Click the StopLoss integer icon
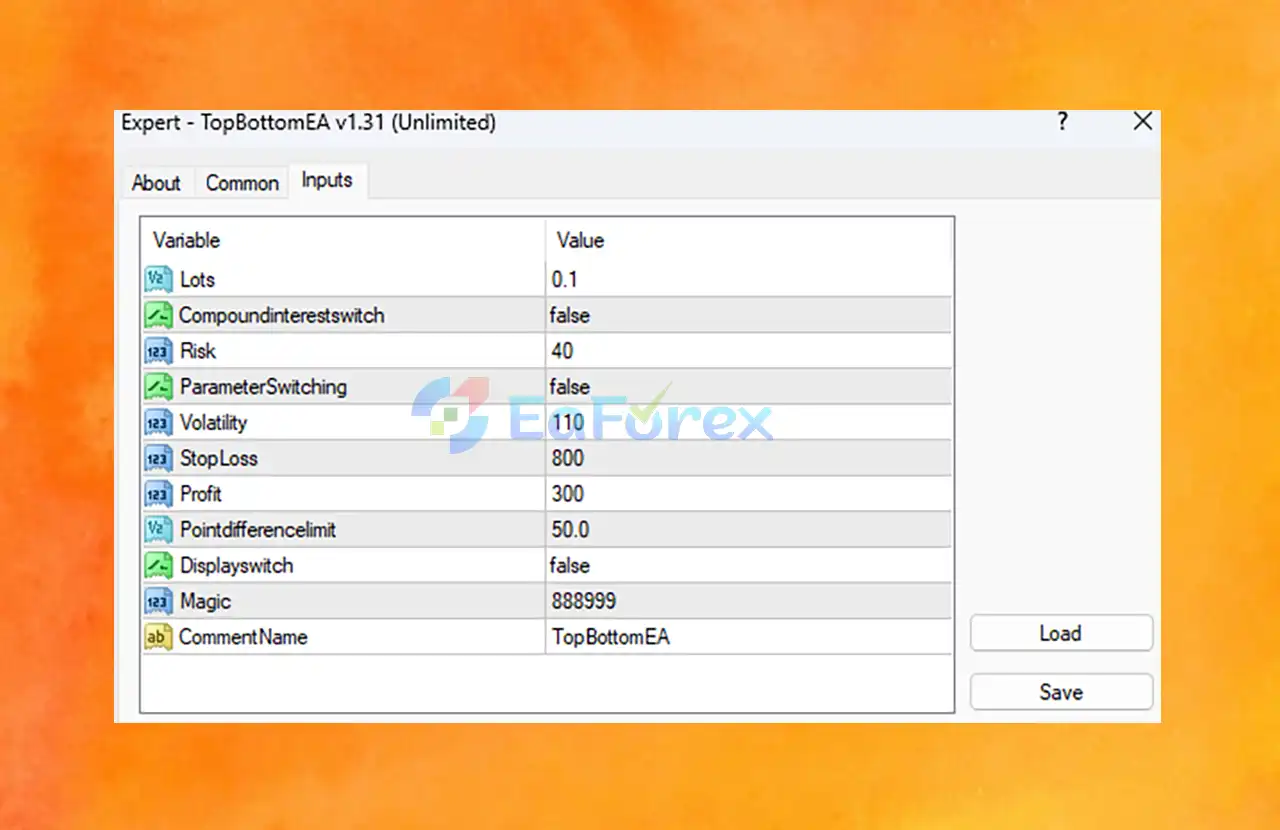Screen dimensions: 1280x830 click(x=158, y=459)
